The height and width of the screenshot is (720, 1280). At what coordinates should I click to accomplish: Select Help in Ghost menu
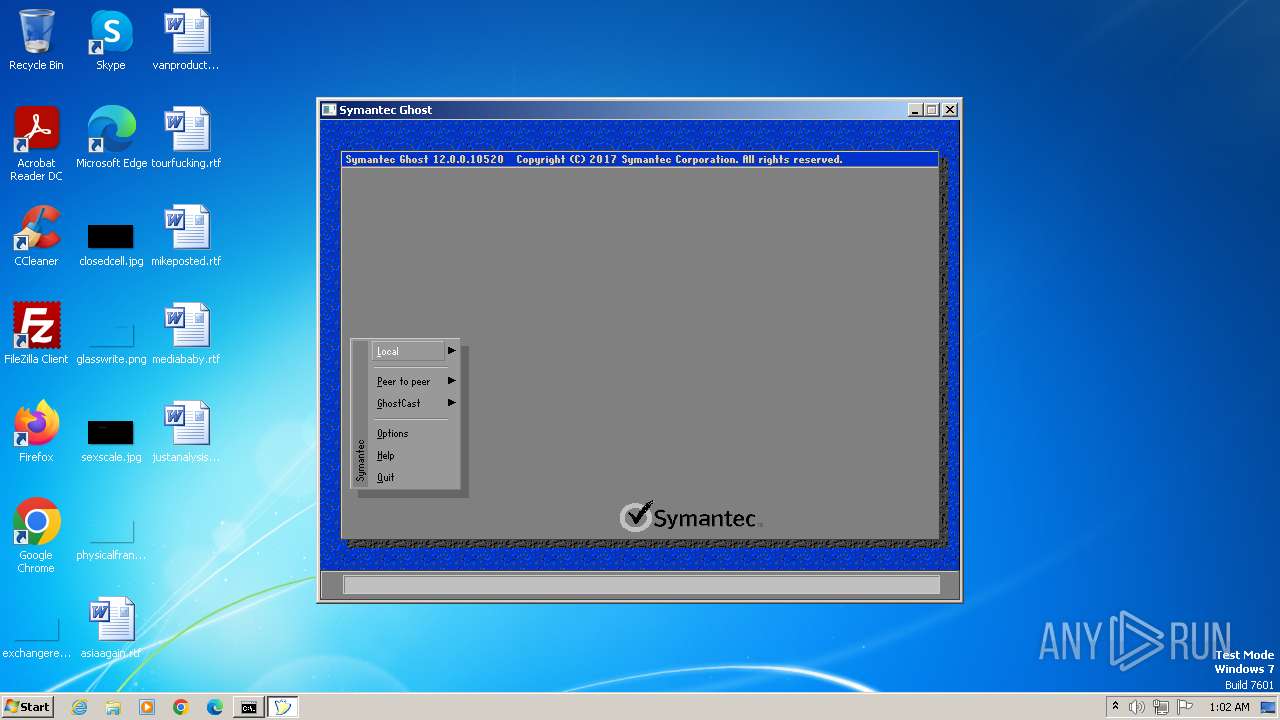pos(385,455)
